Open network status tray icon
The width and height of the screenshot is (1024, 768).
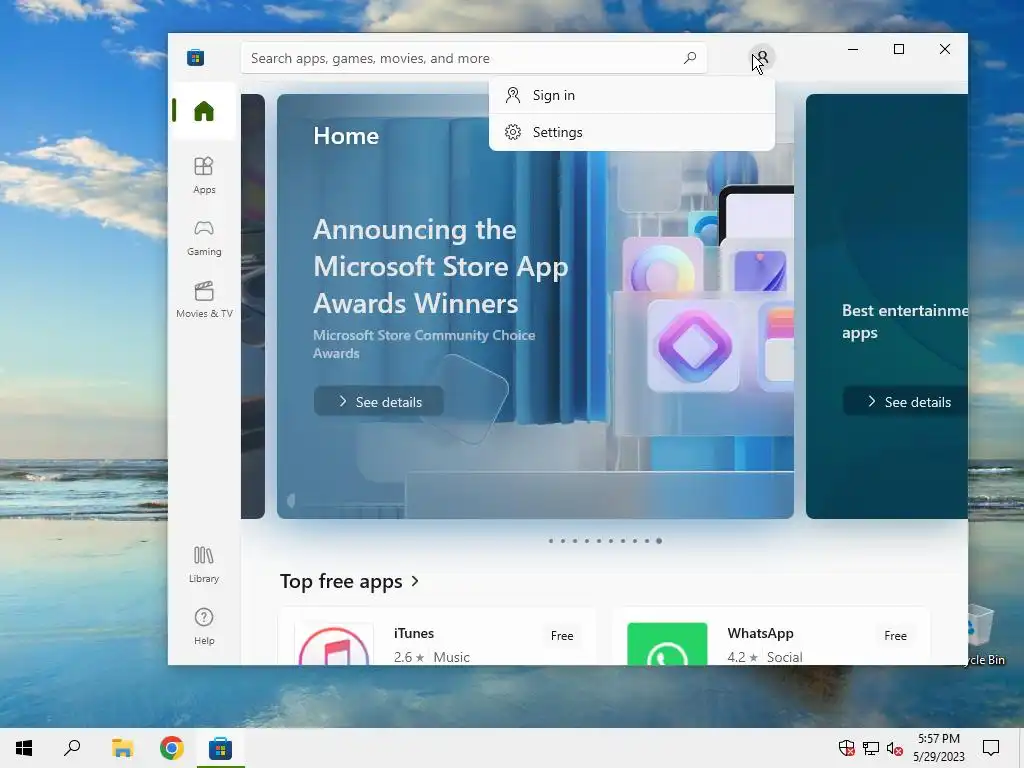pos(871,748)
